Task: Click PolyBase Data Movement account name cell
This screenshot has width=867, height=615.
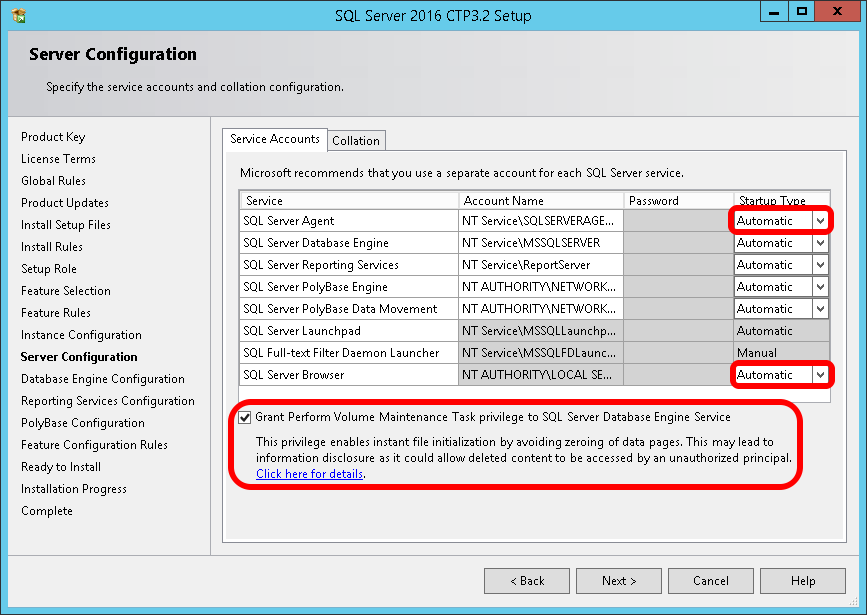Action: (541, 309)
